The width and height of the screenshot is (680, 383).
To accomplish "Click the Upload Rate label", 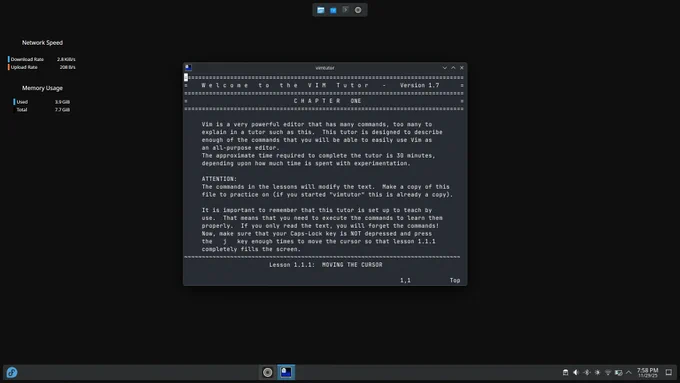I will pyautogui.click(x=24, y=67).
